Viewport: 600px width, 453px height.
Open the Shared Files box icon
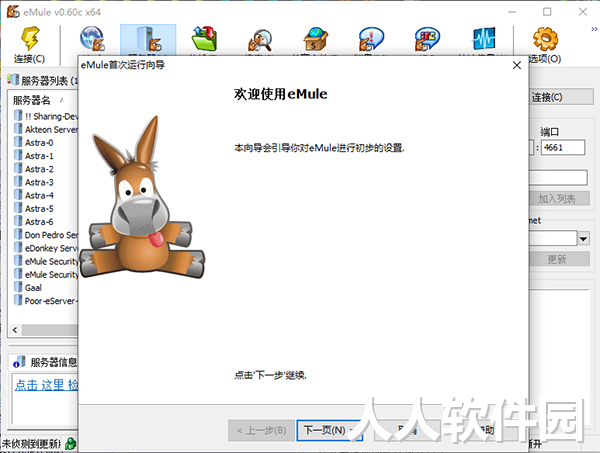point(316,38)
